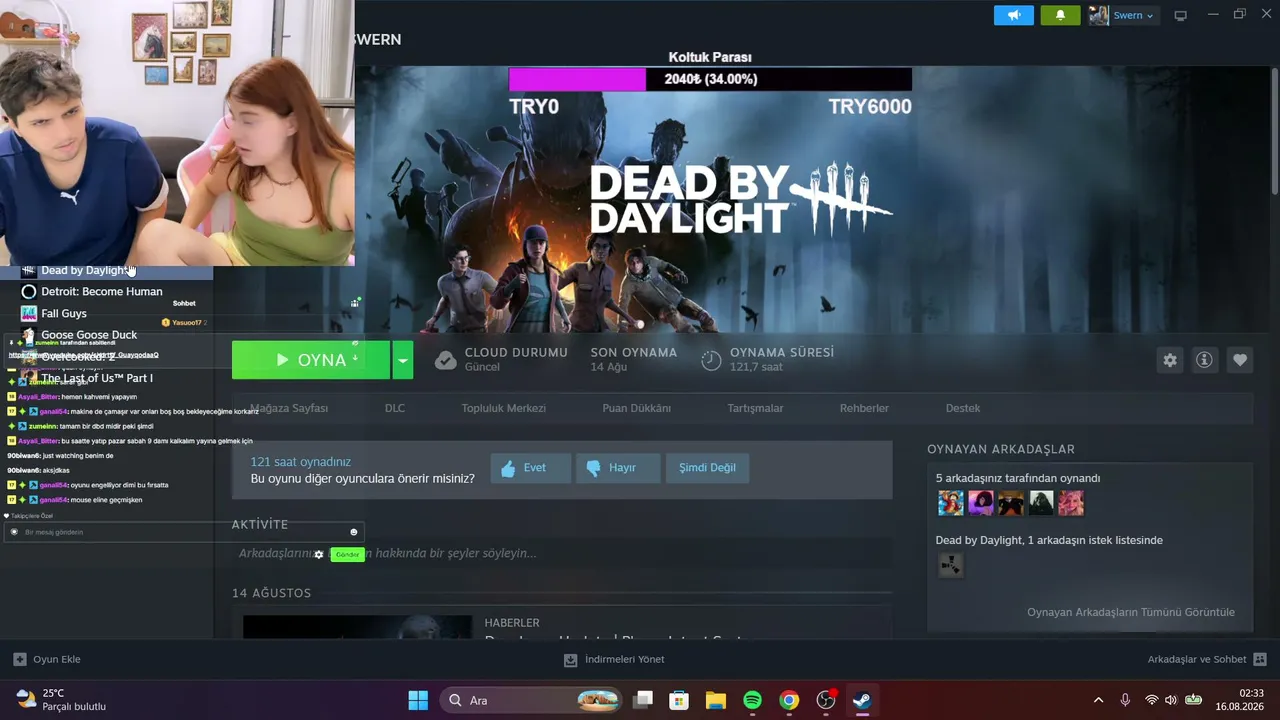The height and width of the screenshot is (720, 1280).
Task: Click the taskbar search box Ara
Action: [533, 700]
